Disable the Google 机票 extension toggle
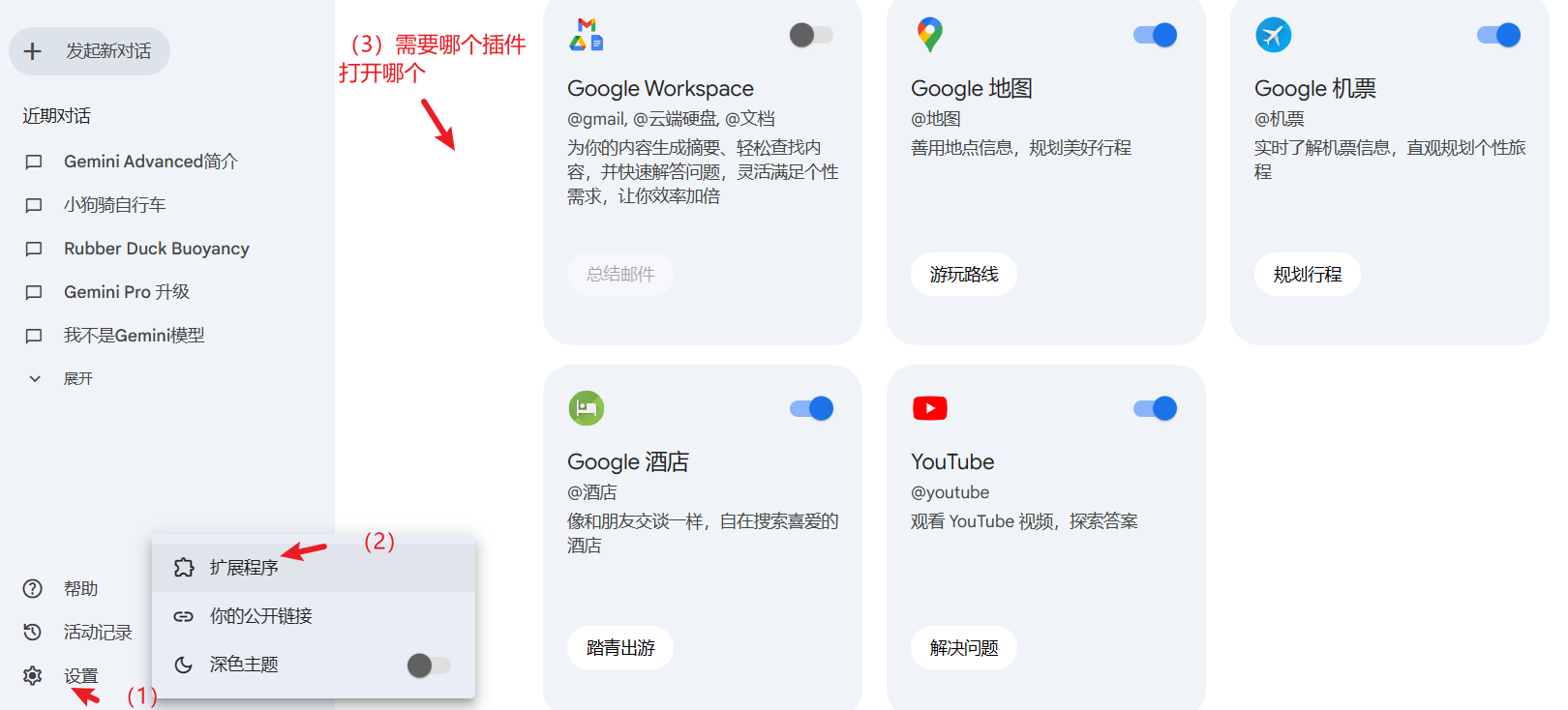The image size is (1568, 710). (1498, 35)
